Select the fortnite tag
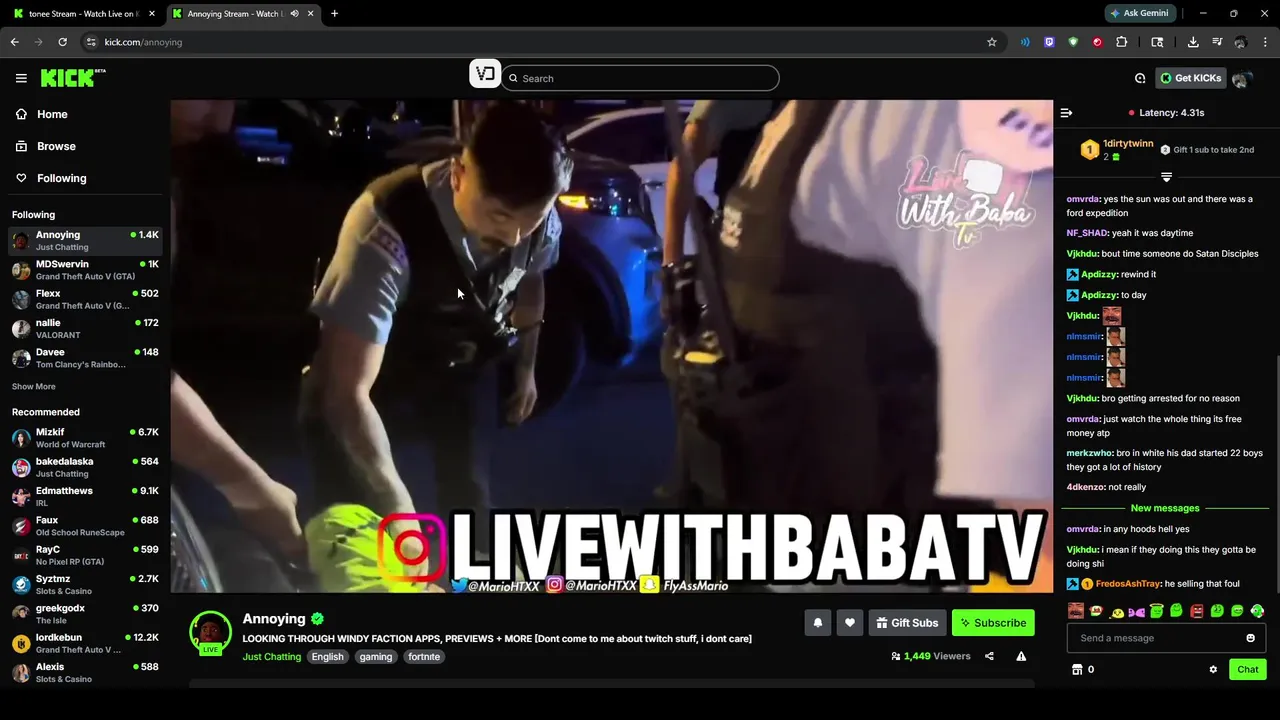1280x720 pixels. pos(424,657)
